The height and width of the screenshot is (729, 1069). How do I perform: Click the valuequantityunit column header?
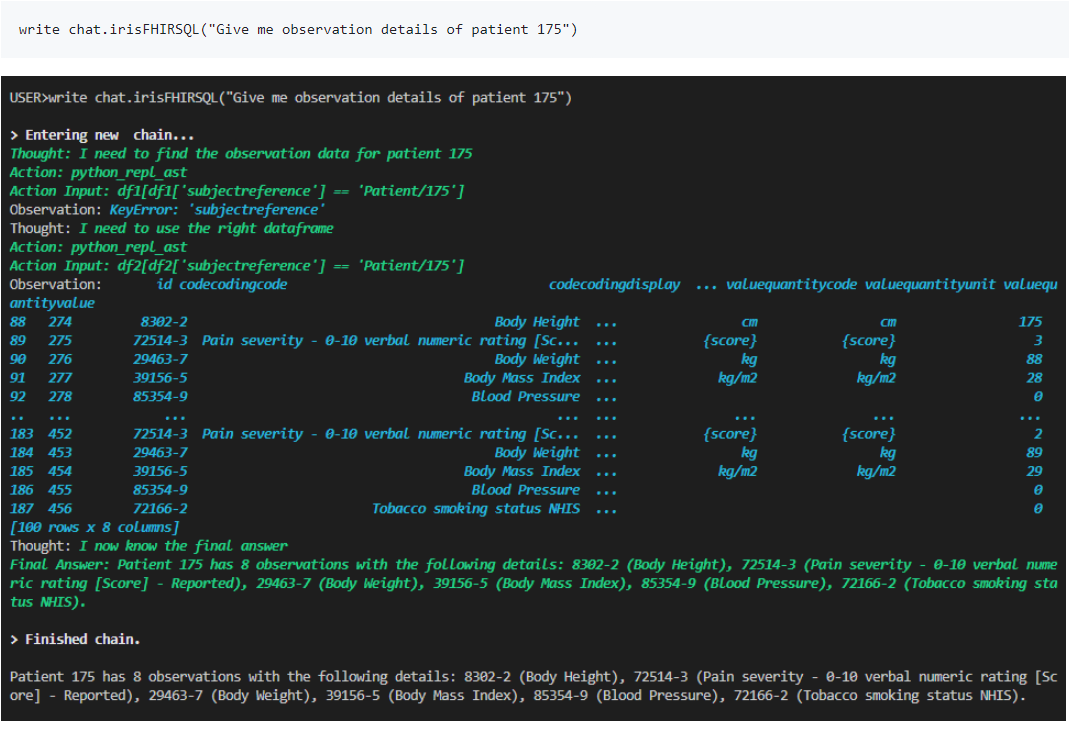tap(930, 285)
